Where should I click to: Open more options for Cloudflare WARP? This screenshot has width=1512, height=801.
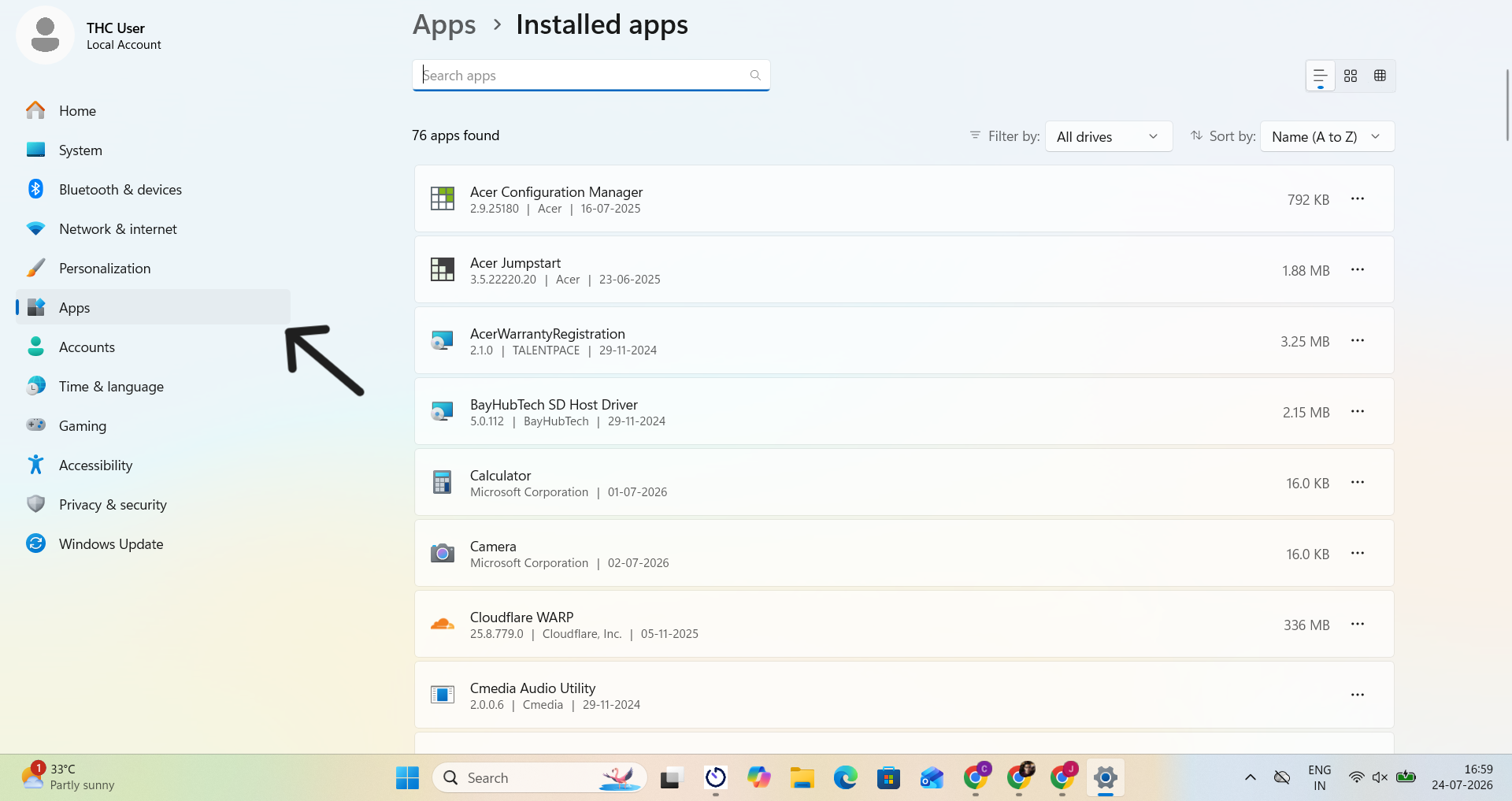pos(1358,624)
